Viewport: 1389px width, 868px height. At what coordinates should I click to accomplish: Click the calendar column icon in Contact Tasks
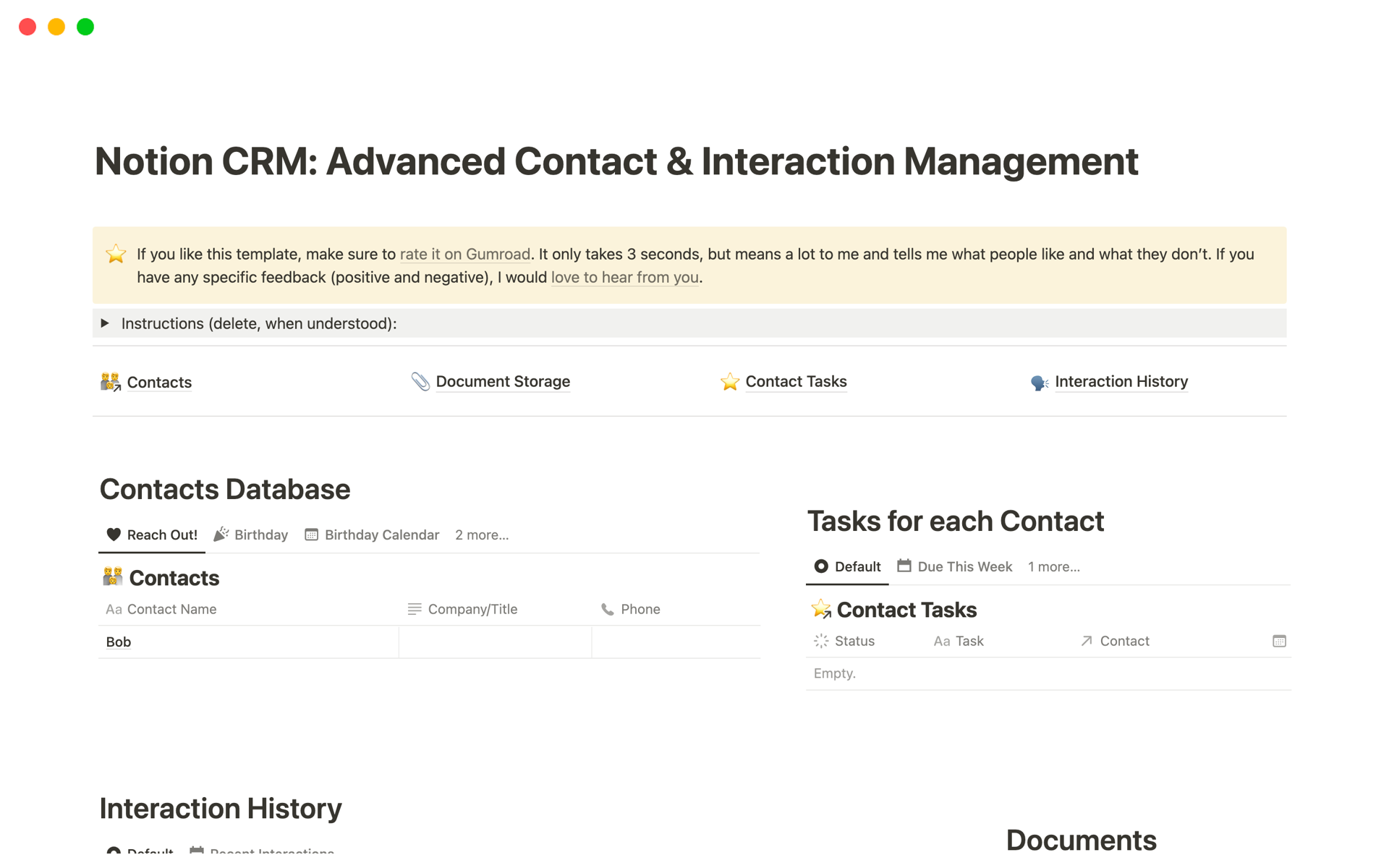pyautogui.click(x=1278, y=641)
